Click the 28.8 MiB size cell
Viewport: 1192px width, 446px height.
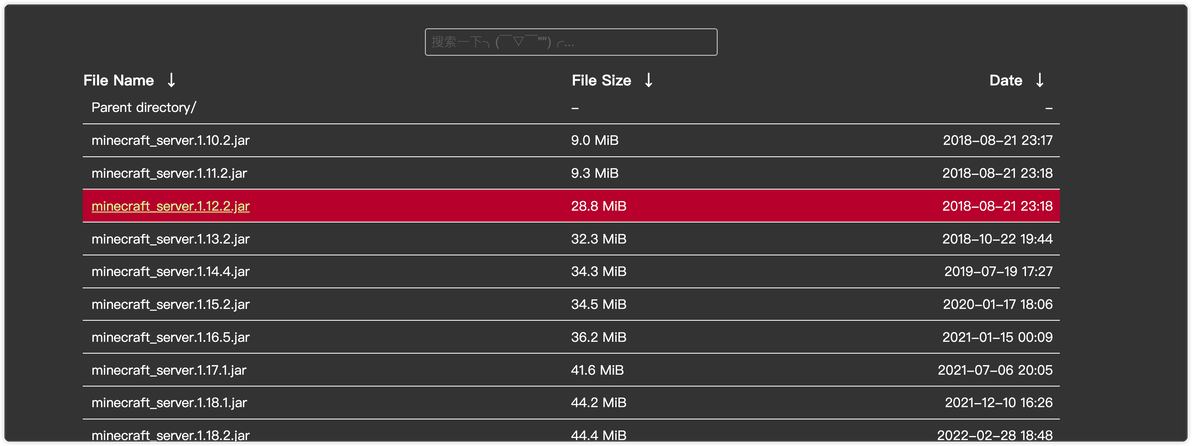click(598, 206)
